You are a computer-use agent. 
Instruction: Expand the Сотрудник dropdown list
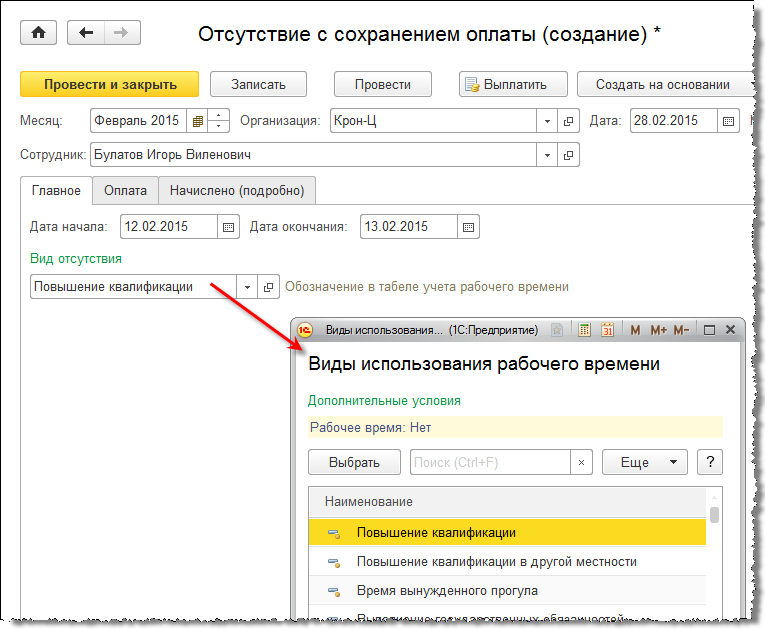tap(547, 156)
